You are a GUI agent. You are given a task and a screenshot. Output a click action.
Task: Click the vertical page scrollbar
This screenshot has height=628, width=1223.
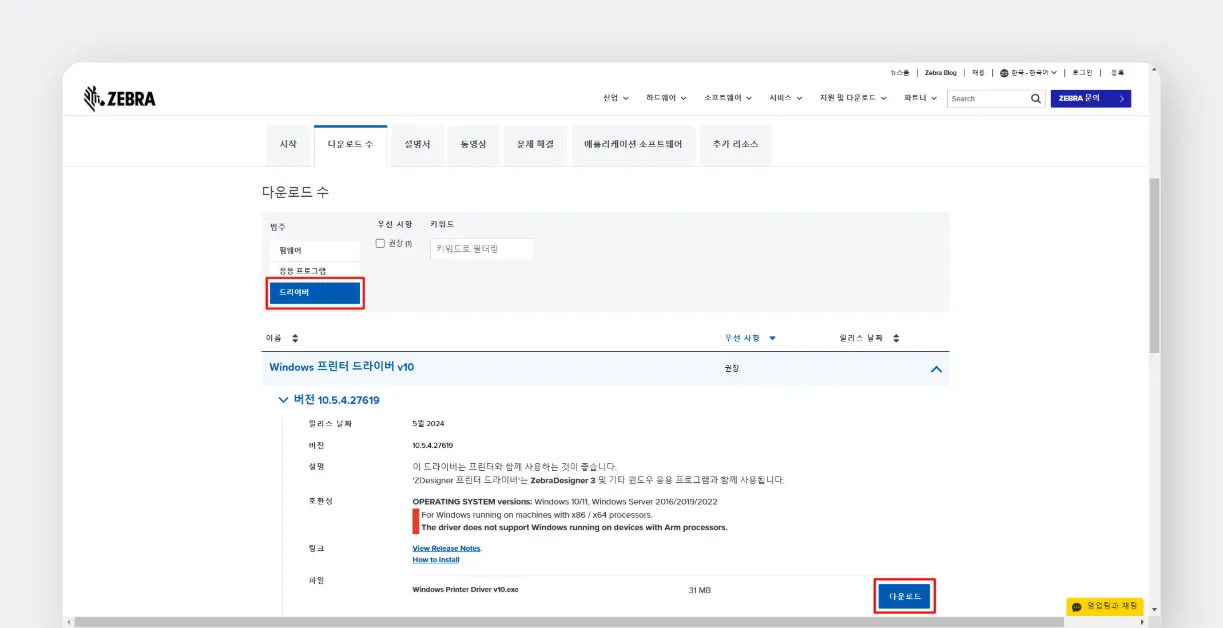(1154, 265)
